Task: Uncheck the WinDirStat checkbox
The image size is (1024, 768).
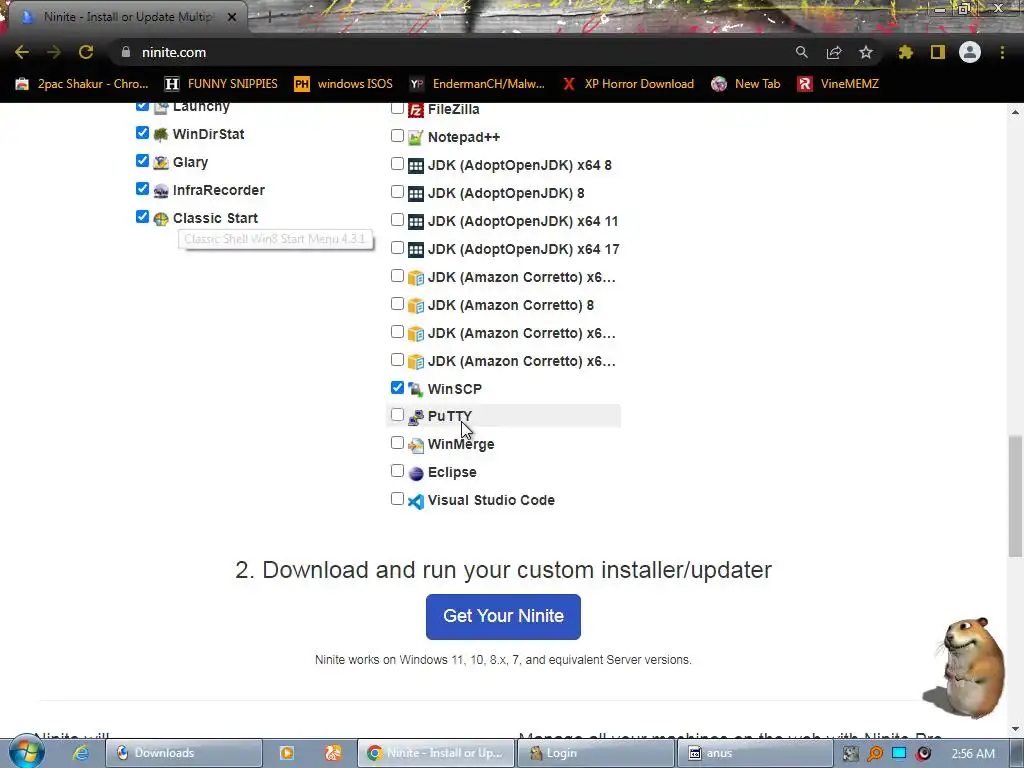Action: pos(142,133)
